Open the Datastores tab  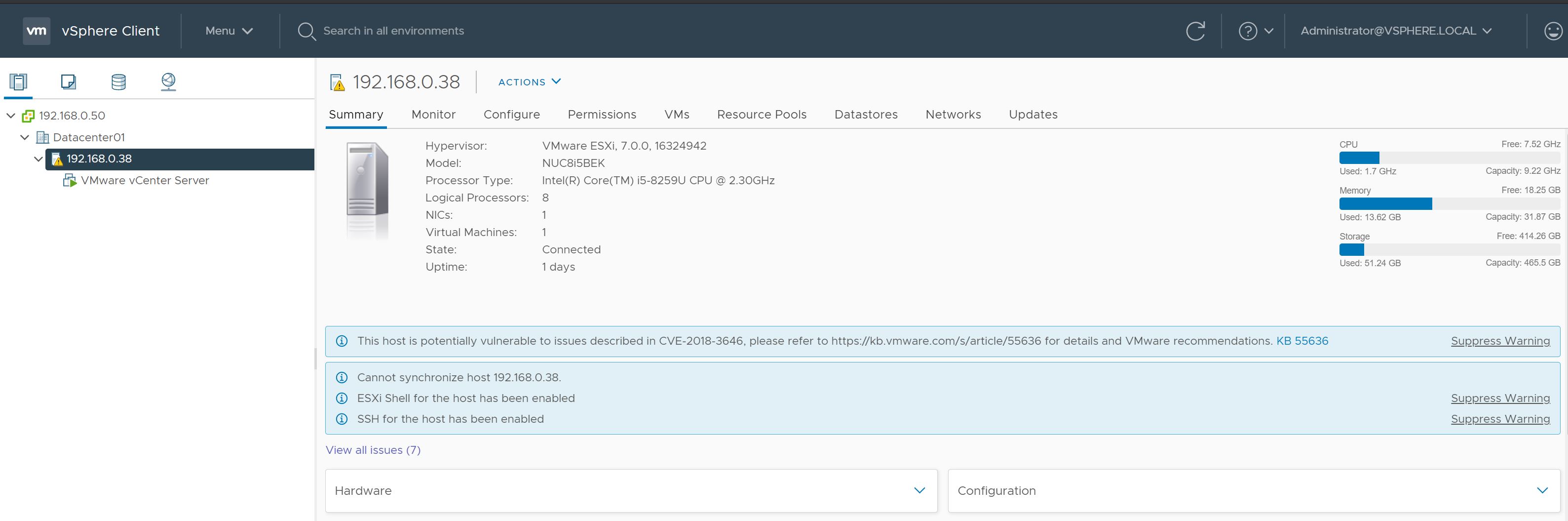(x=866, y=115)
